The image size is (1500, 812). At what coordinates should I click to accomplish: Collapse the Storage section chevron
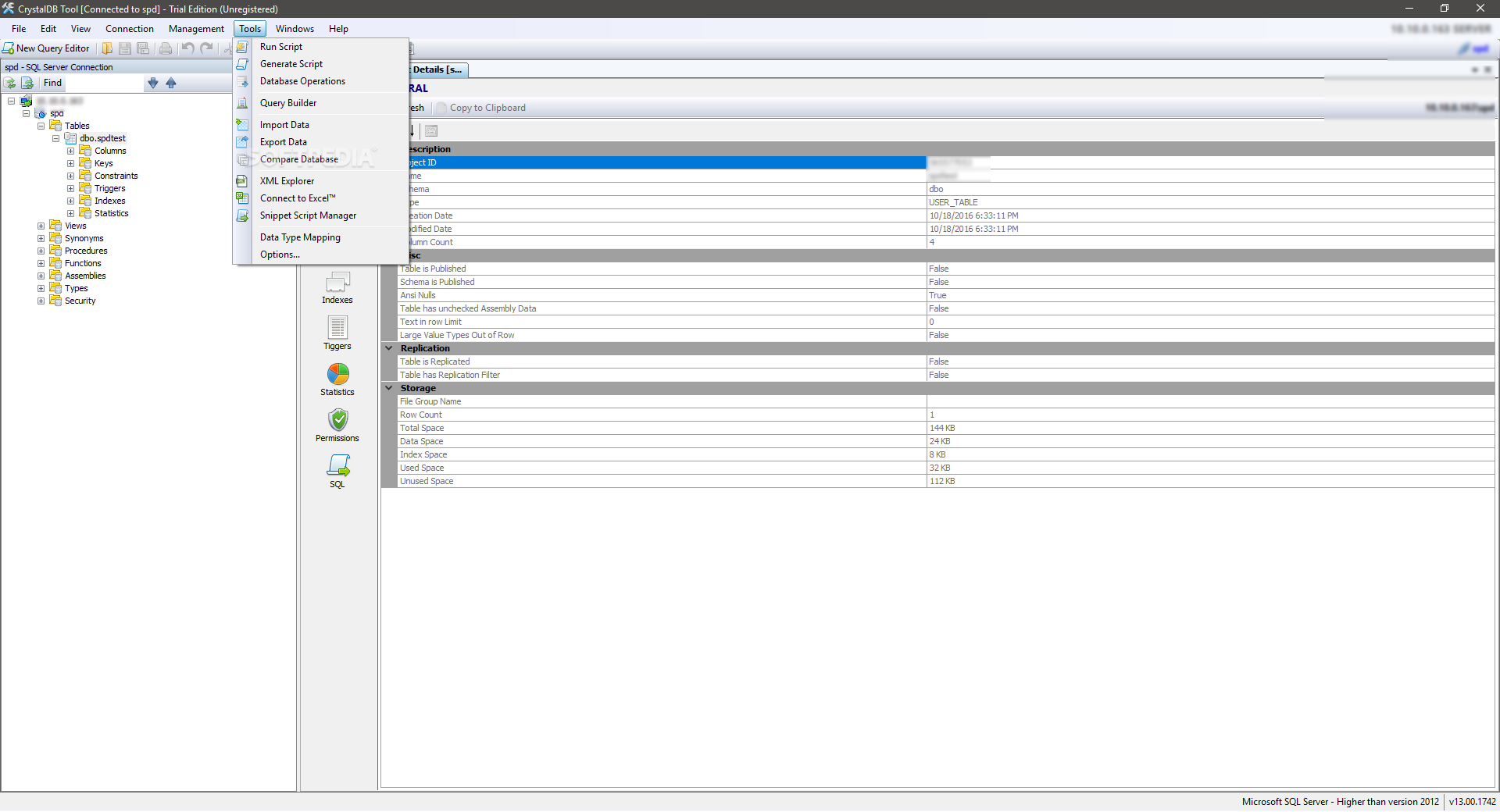tap(389, 388)
